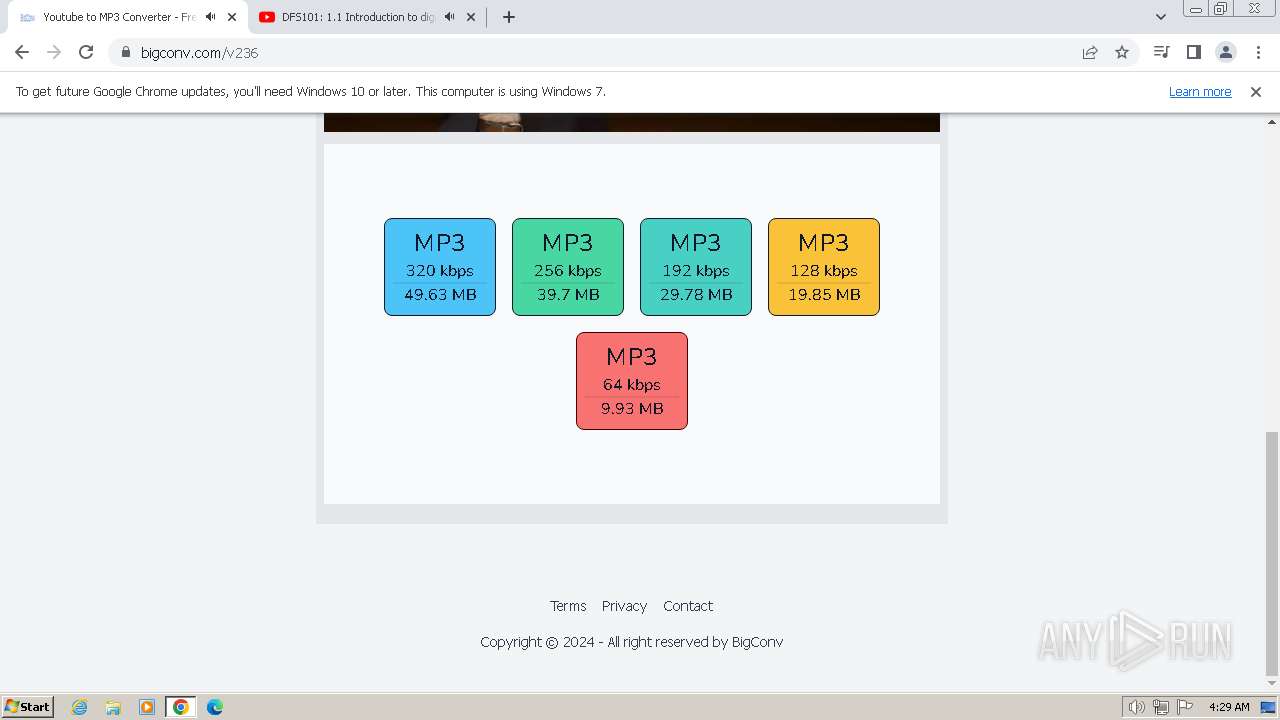Screen dimensions: 1280x720
Task: Bookmark this page with star icon
Action: tap(1122, 52)
